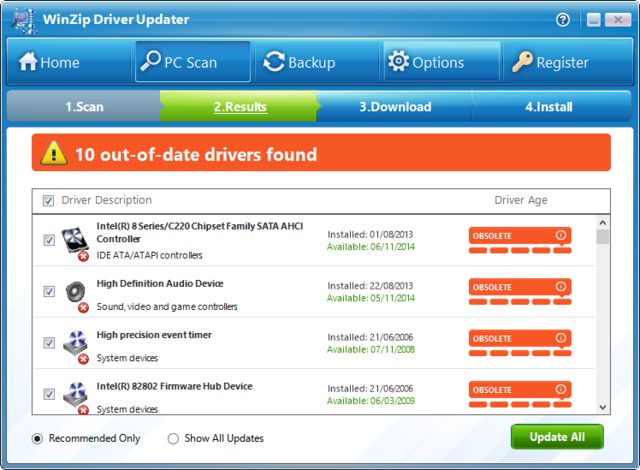Click the Home house icon
Viewport: 640px width, 470px height.
coord(28,62)
